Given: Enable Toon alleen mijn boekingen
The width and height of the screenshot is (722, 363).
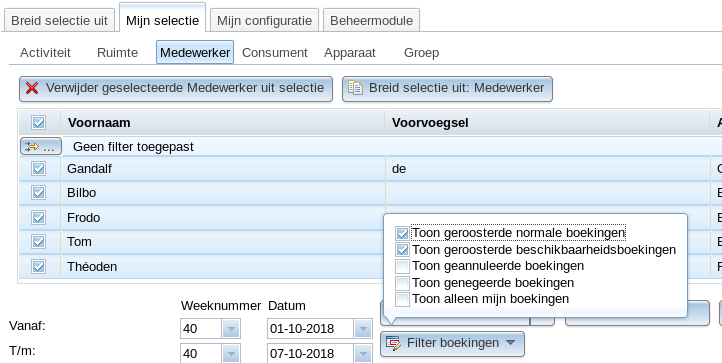Looking at the screenshot, I should tap(402, 299).
